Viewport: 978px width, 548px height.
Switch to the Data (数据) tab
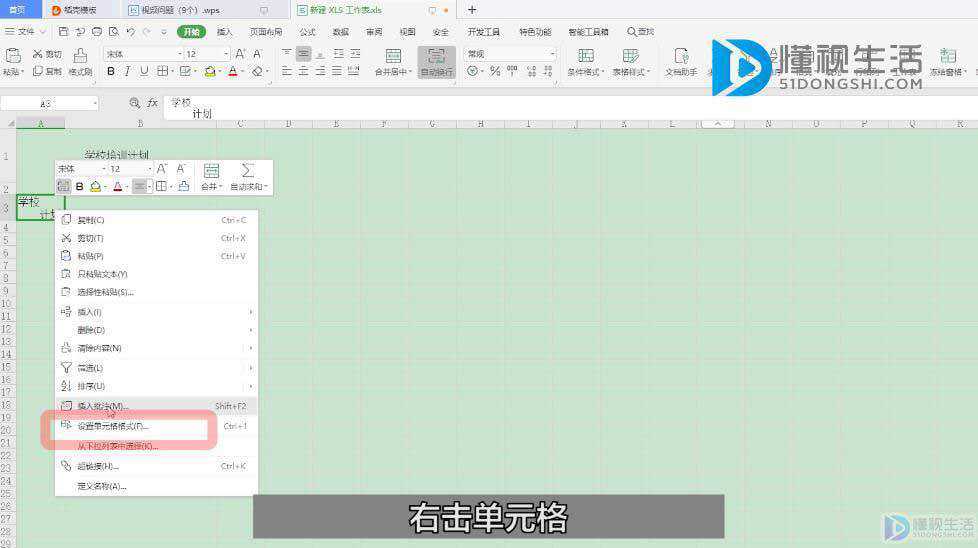[341, 31]
